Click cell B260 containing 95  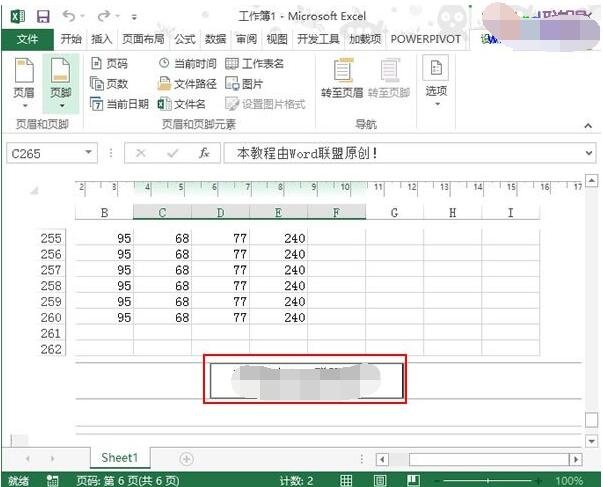104,318
